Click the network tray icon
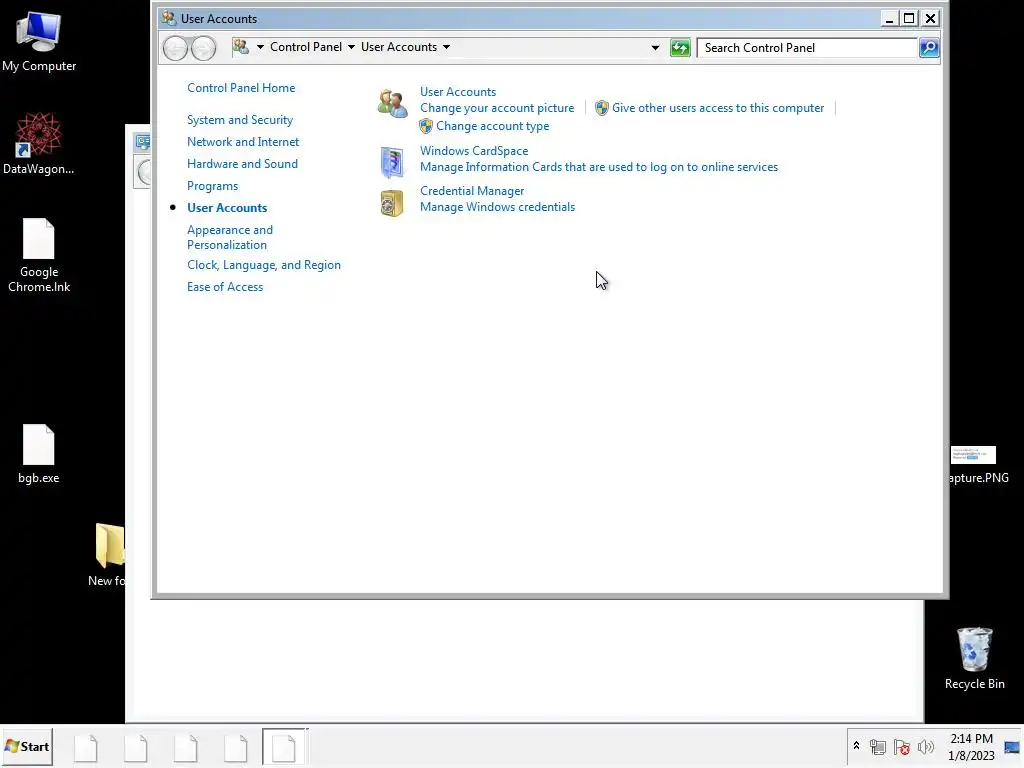This screenshot has height=768, width=1024. point(878,746)
